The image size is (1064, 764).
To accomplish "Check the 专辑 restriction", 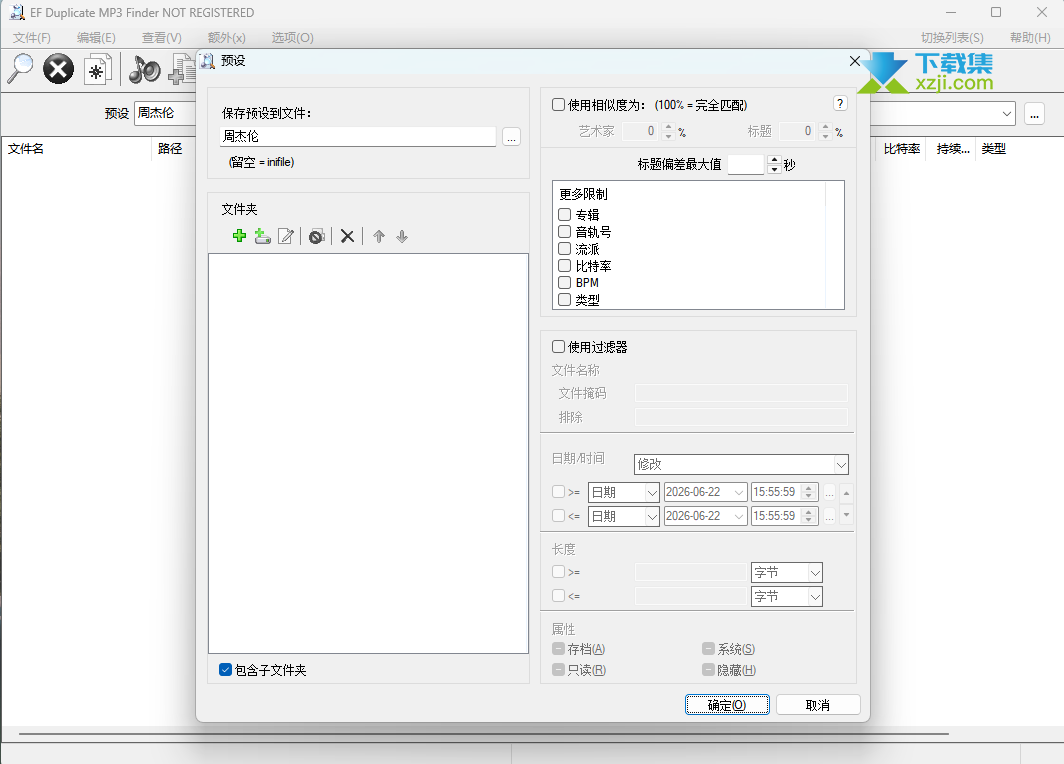I will [x=564, y=214].
